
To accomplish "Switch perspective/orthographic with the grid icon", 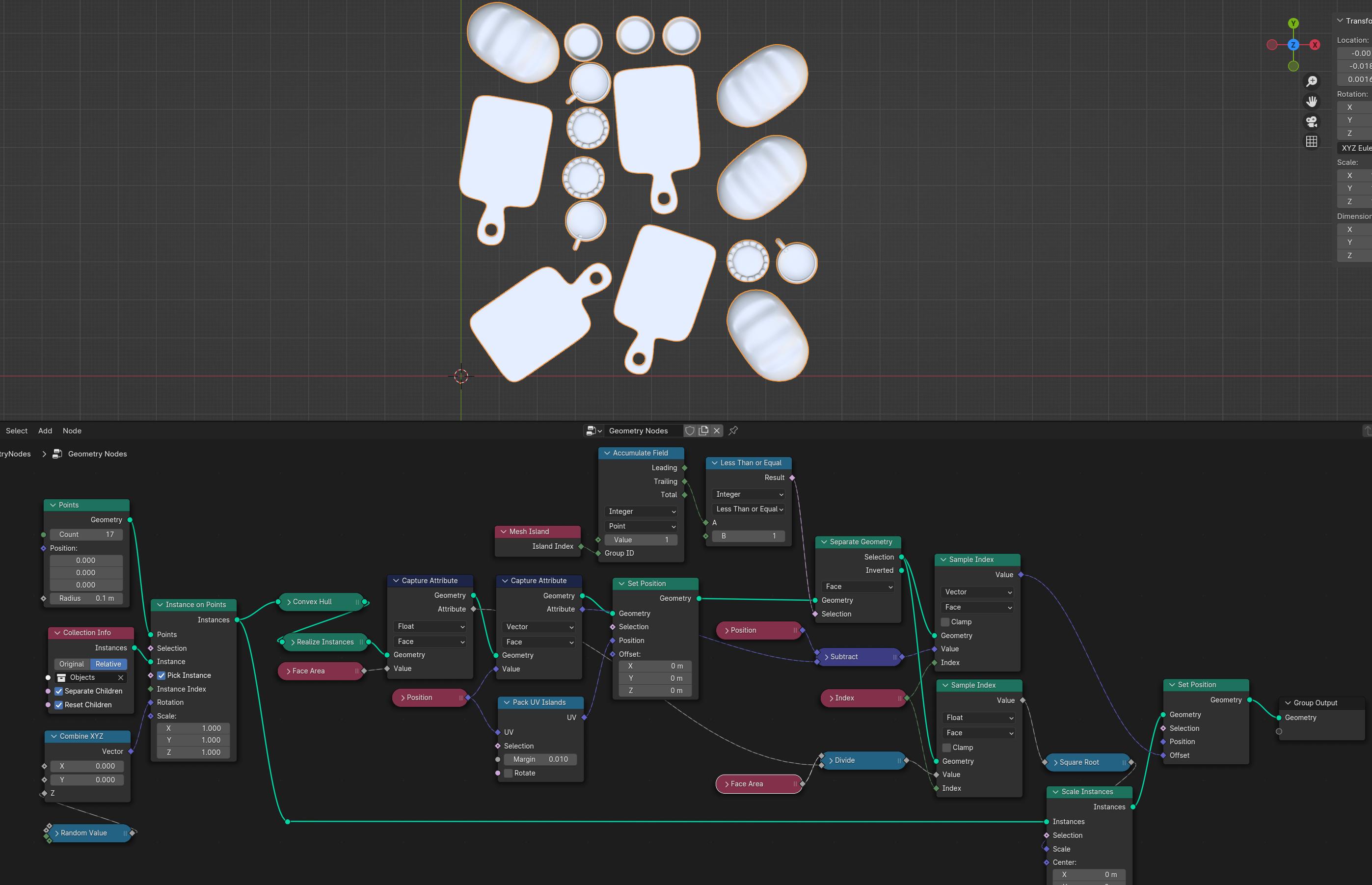I will (x=1312, y=141).
